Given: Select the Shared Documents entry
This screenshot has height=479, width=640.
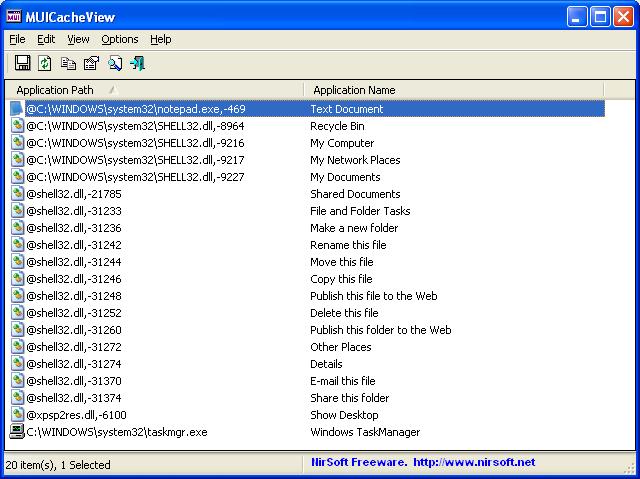Looking at the screenshot, I should click(x=355, y=194).
